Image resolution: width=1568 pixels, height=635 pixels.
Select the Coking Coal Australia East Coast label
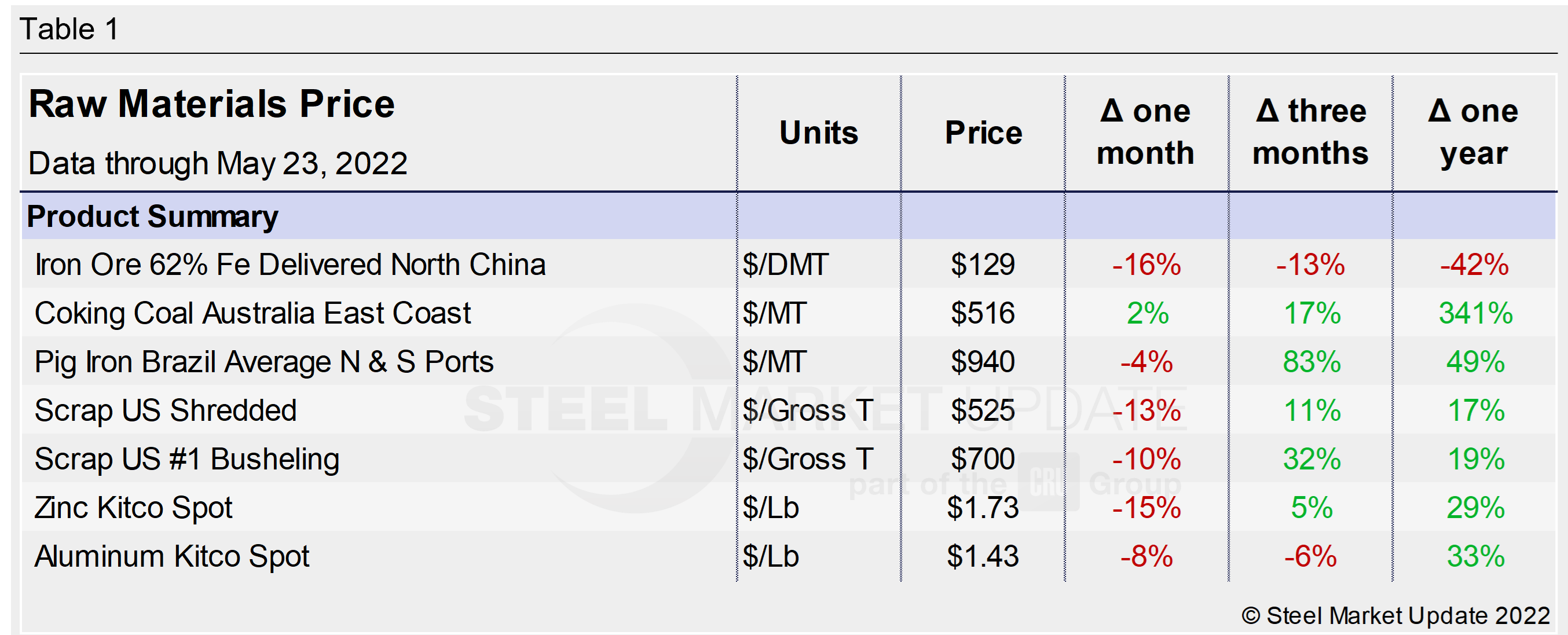point(252,313)
